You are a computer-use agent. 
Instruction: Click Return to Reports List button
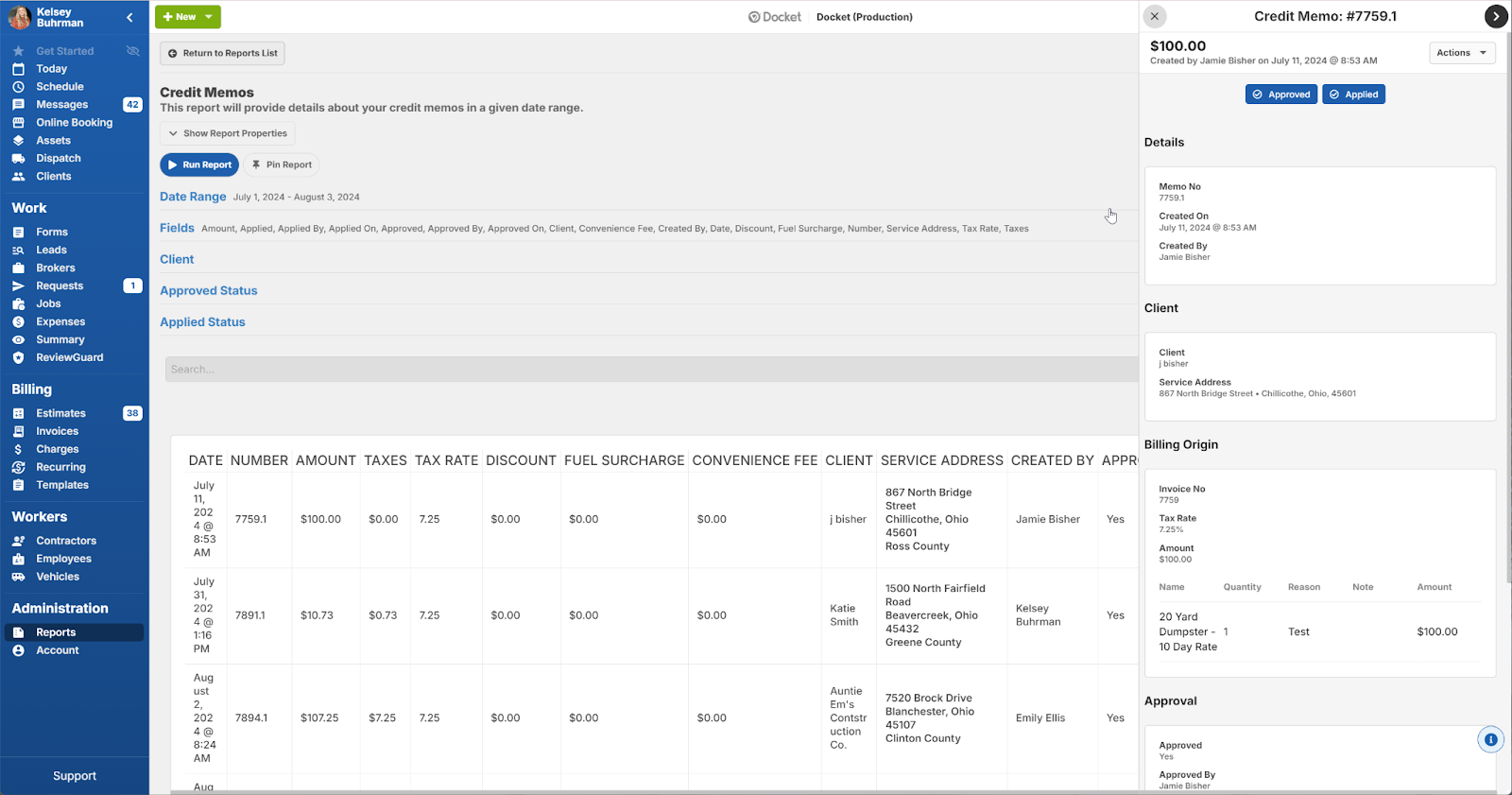pyautogui.click(x=222, y=54)
